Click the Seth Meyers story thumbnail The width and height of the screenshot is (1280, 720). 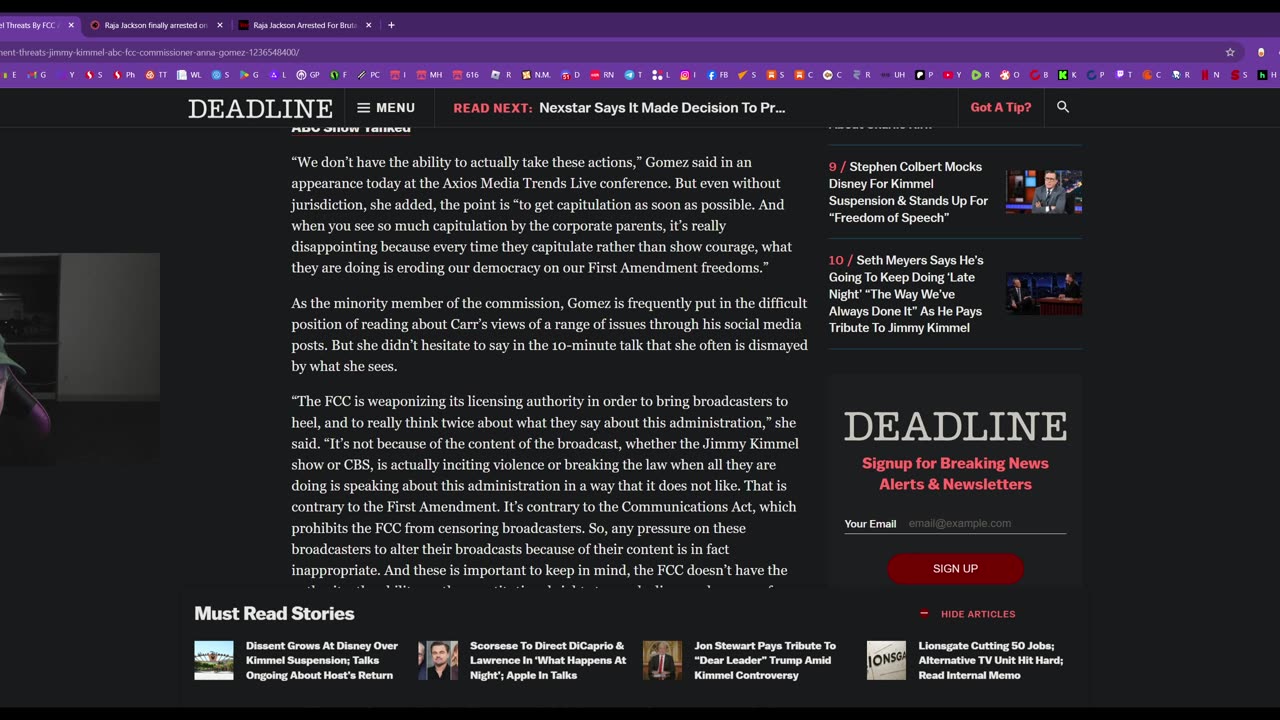click(x=1044, y=294)
